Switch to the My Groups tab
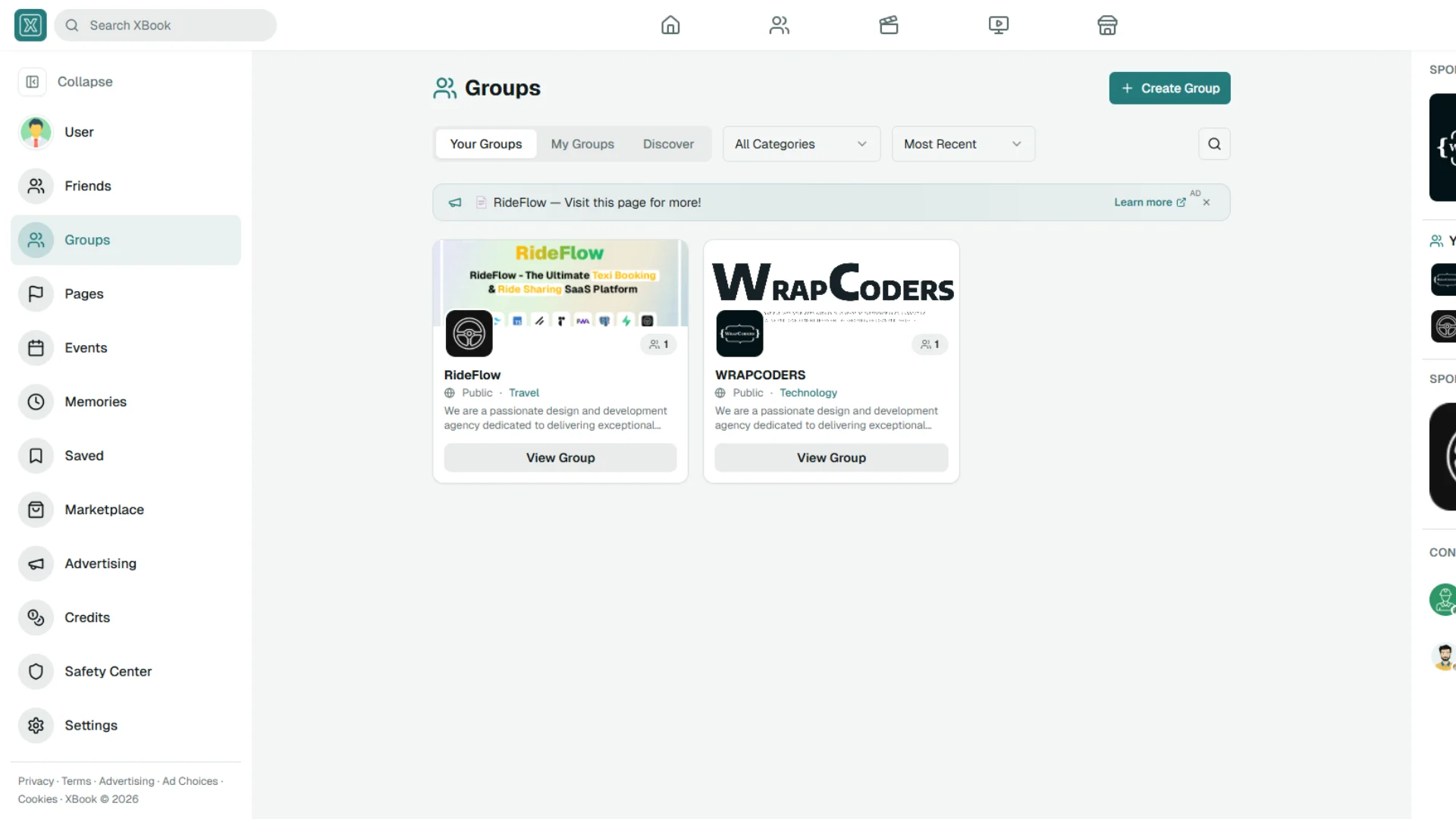1456x819 pixels. (582, 144)
